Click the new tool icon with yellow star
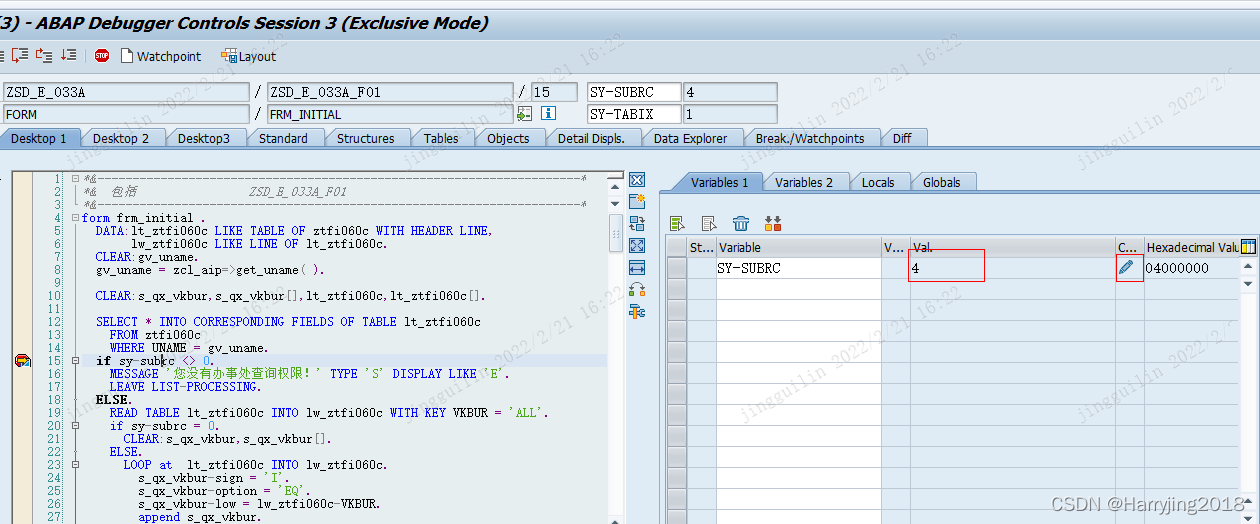1260x524 pixels. pos(637,202)
